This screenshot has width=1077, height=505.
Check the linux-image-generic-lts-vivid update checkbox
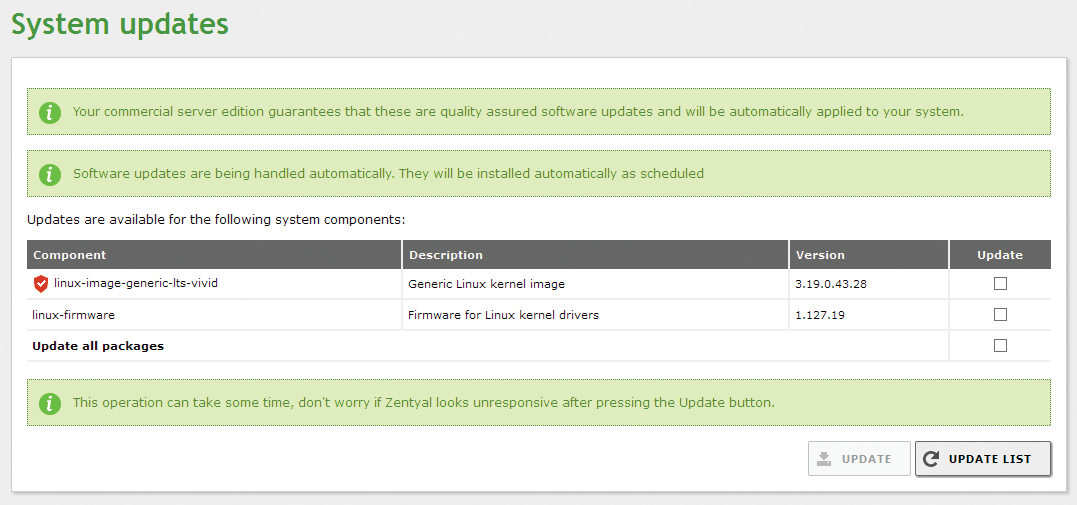coord(1000,284)
